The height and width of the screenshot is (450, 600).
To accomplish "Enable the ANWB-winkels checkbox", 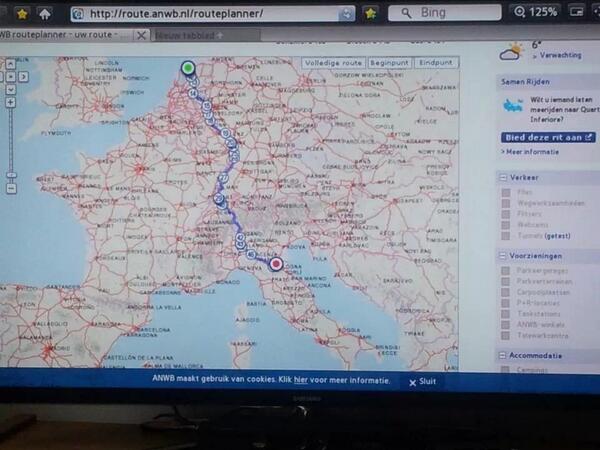I will click(x=505, y=325).
